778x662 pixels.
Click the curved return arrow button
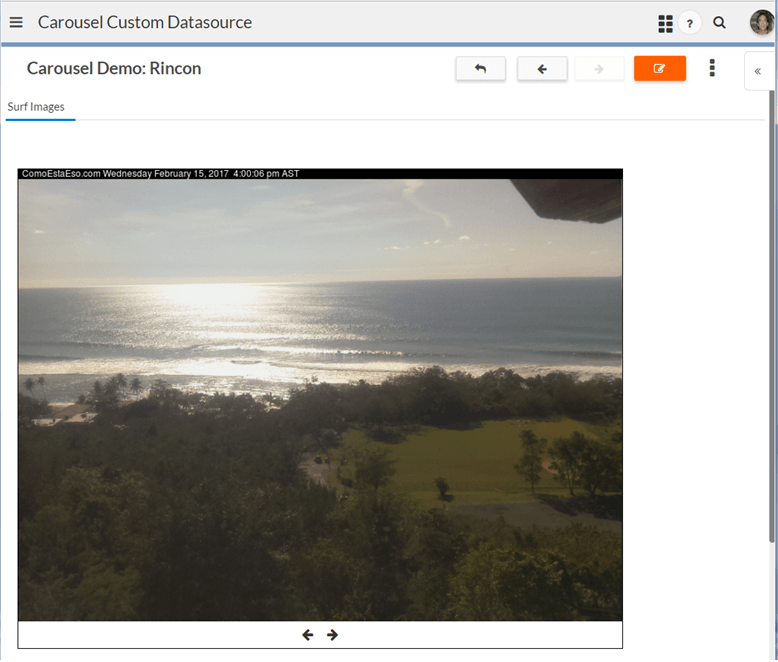480,69
